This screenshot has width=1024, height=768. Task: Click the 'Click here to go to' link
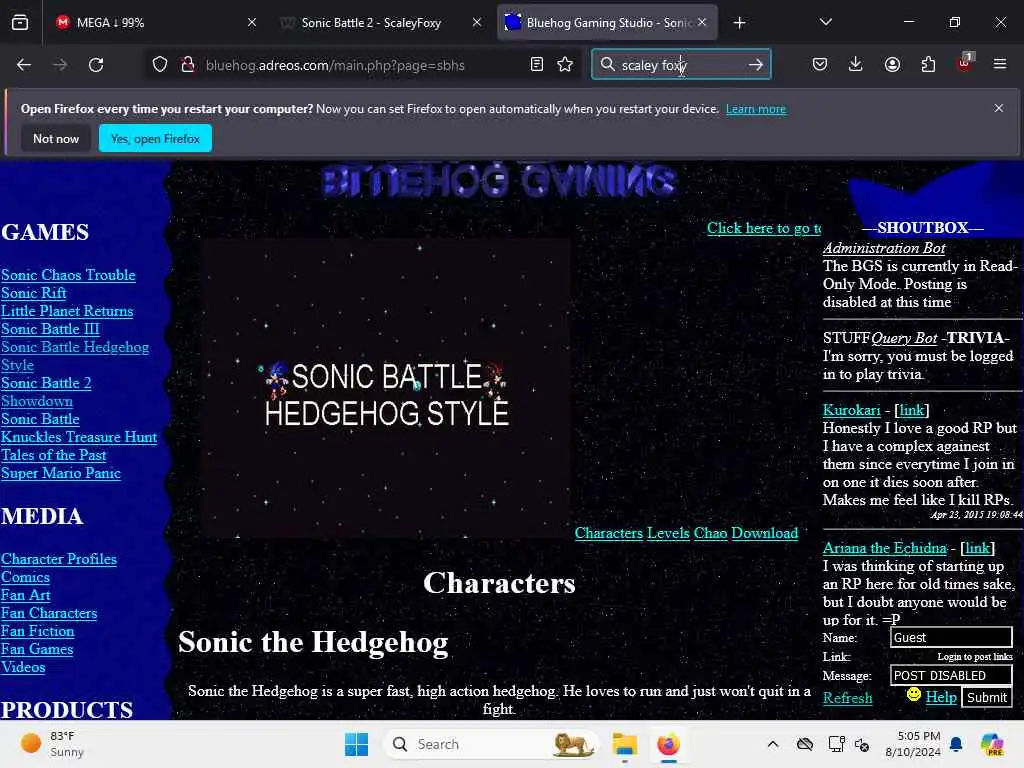tap(764, 229)
